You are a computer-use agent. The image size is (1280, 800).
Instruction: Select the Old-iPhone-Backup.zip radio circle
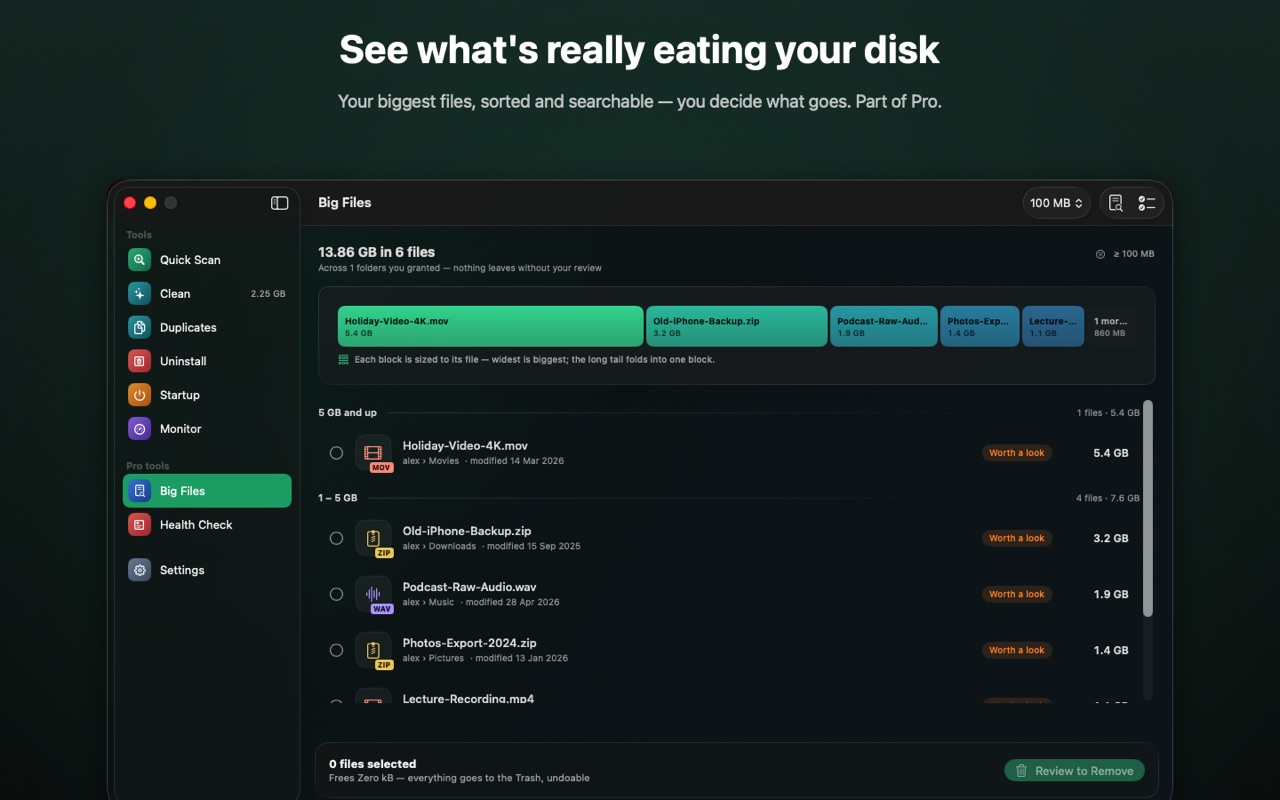336,538
